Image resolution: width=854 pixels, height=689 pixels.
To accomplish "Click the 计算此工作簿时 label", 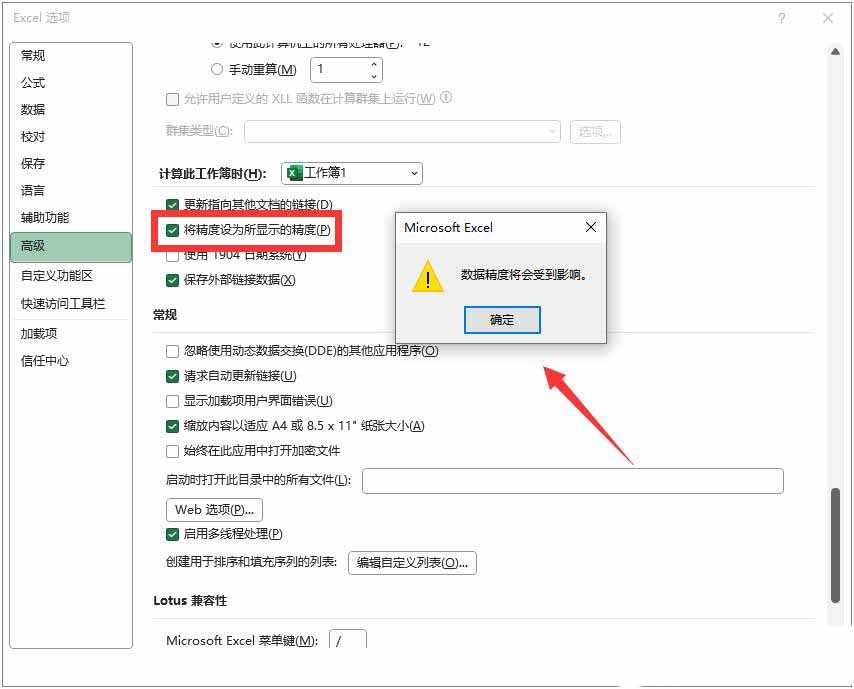I will click(212, 174).
